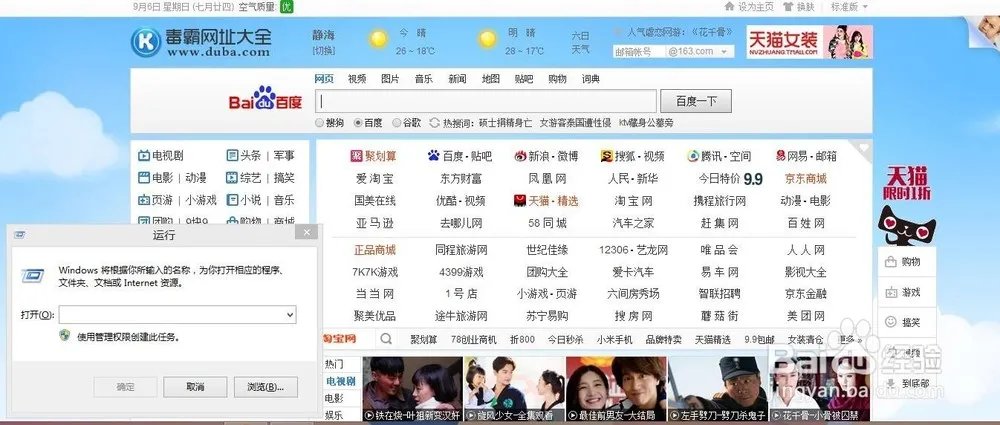Click the NetEase mail icon
The width and height of the screenshot is (1000, 425).
(x=781, y=156)
